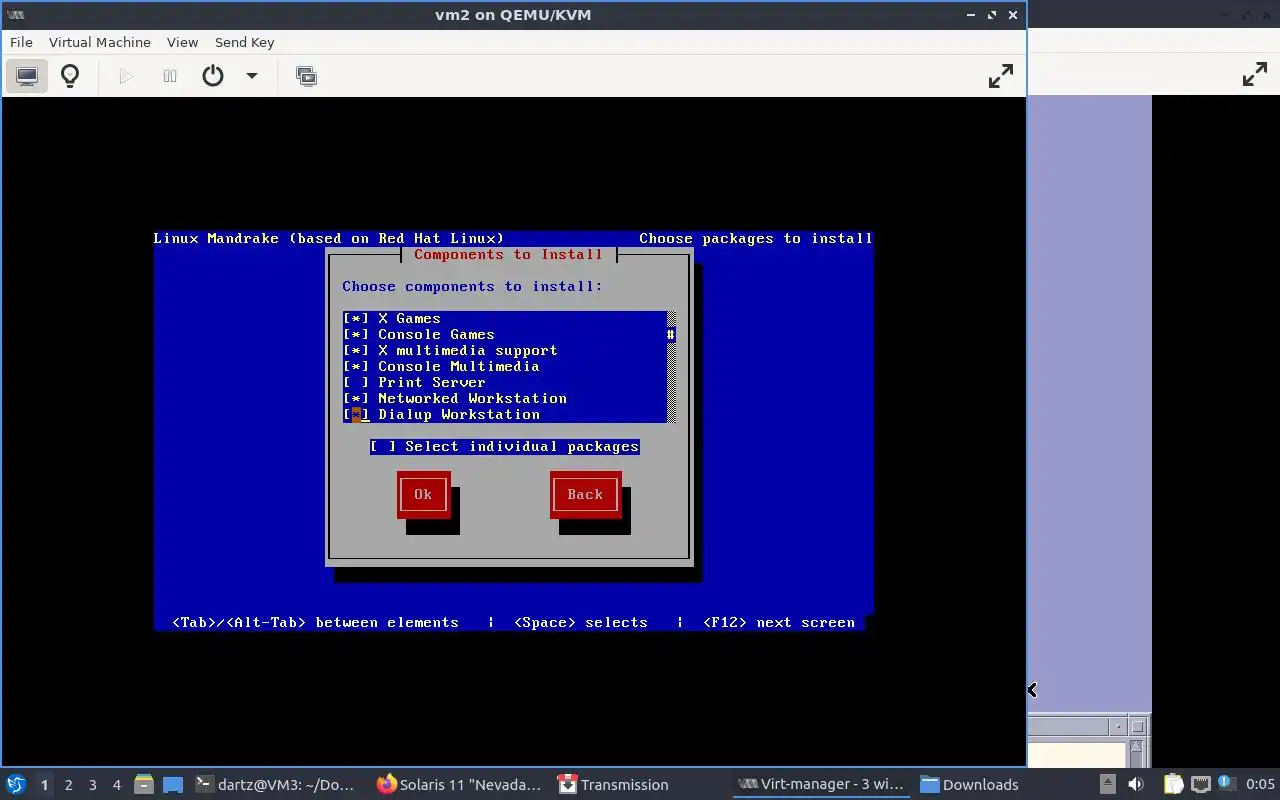Viewport: 1280px width, 800px height.
Task: Switch to workspace 1
Action: tap(44, 785)
